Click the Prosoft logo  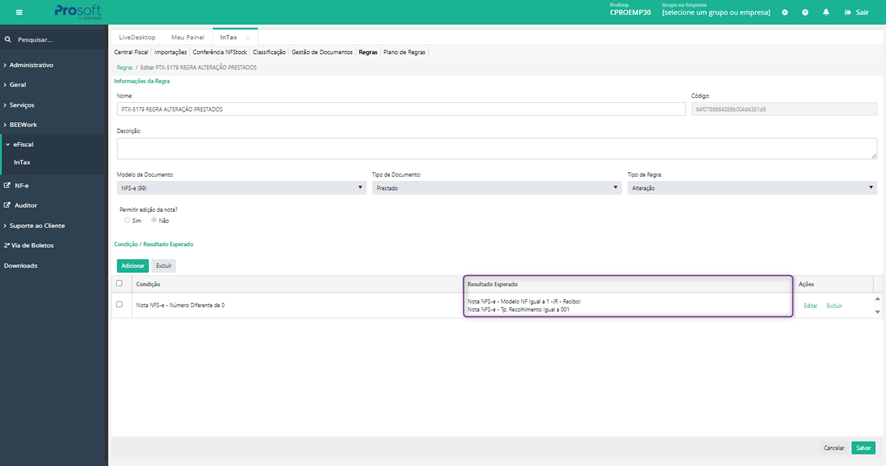click(x=78, y=12)
